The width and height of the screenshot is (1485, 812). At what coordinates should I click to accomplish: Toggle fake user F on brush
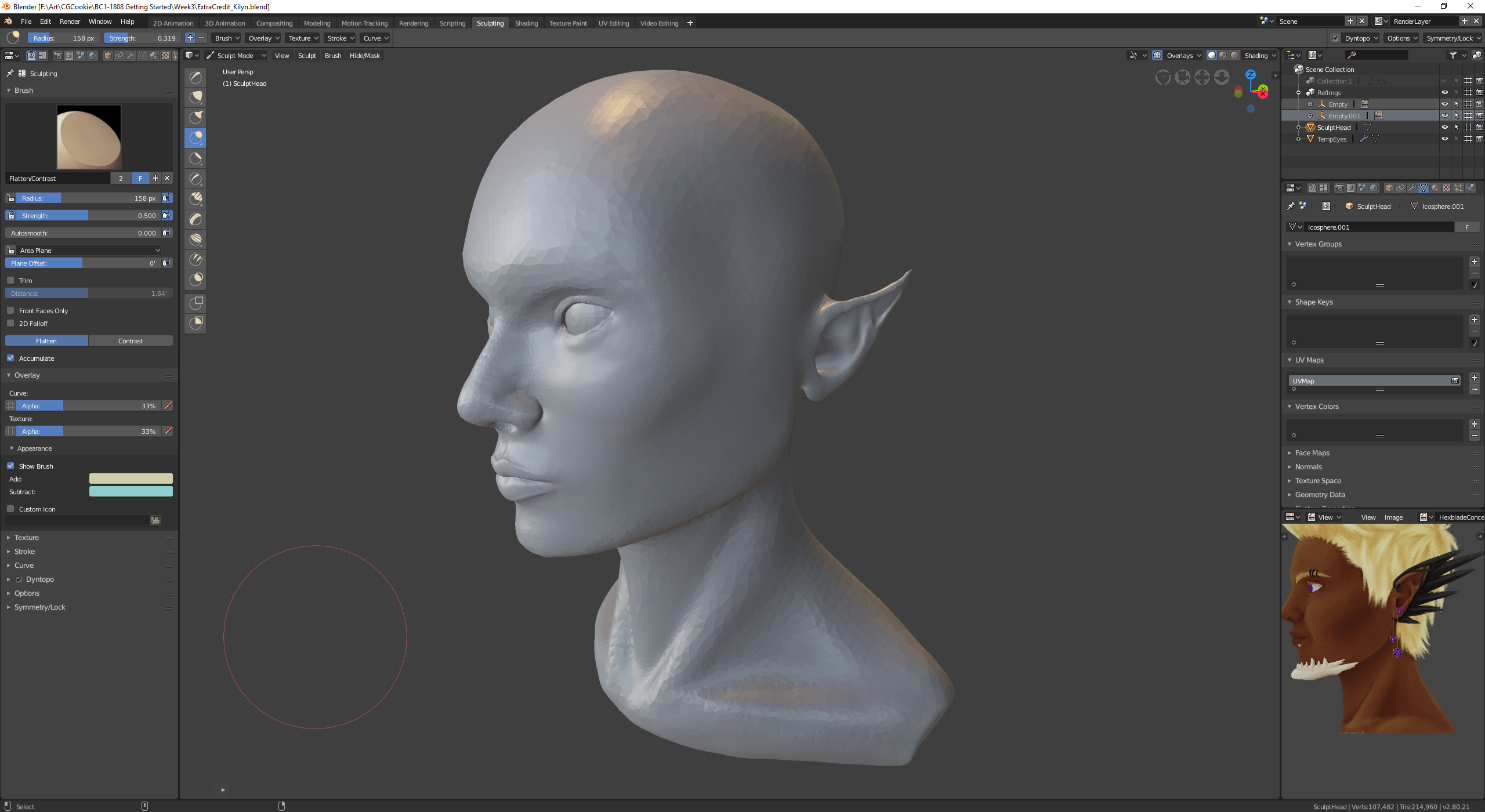tap(140, 178)
